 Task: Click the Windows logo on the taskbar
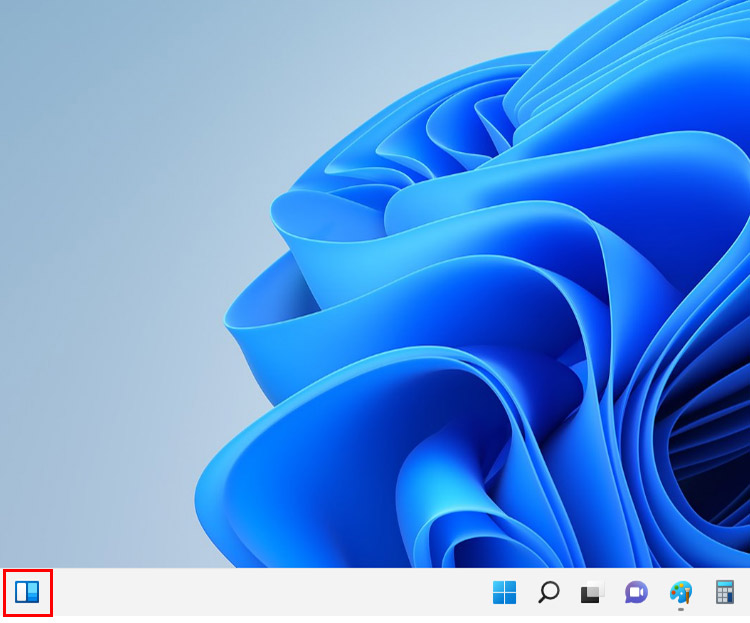point(504,593)
